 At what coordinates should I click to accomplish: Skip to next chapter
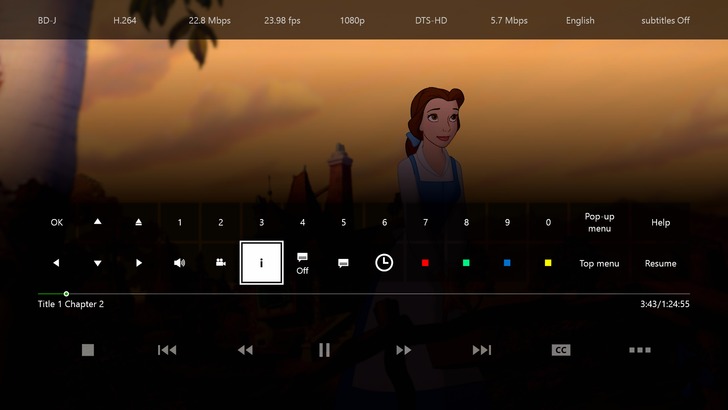(x=481, y=350)
